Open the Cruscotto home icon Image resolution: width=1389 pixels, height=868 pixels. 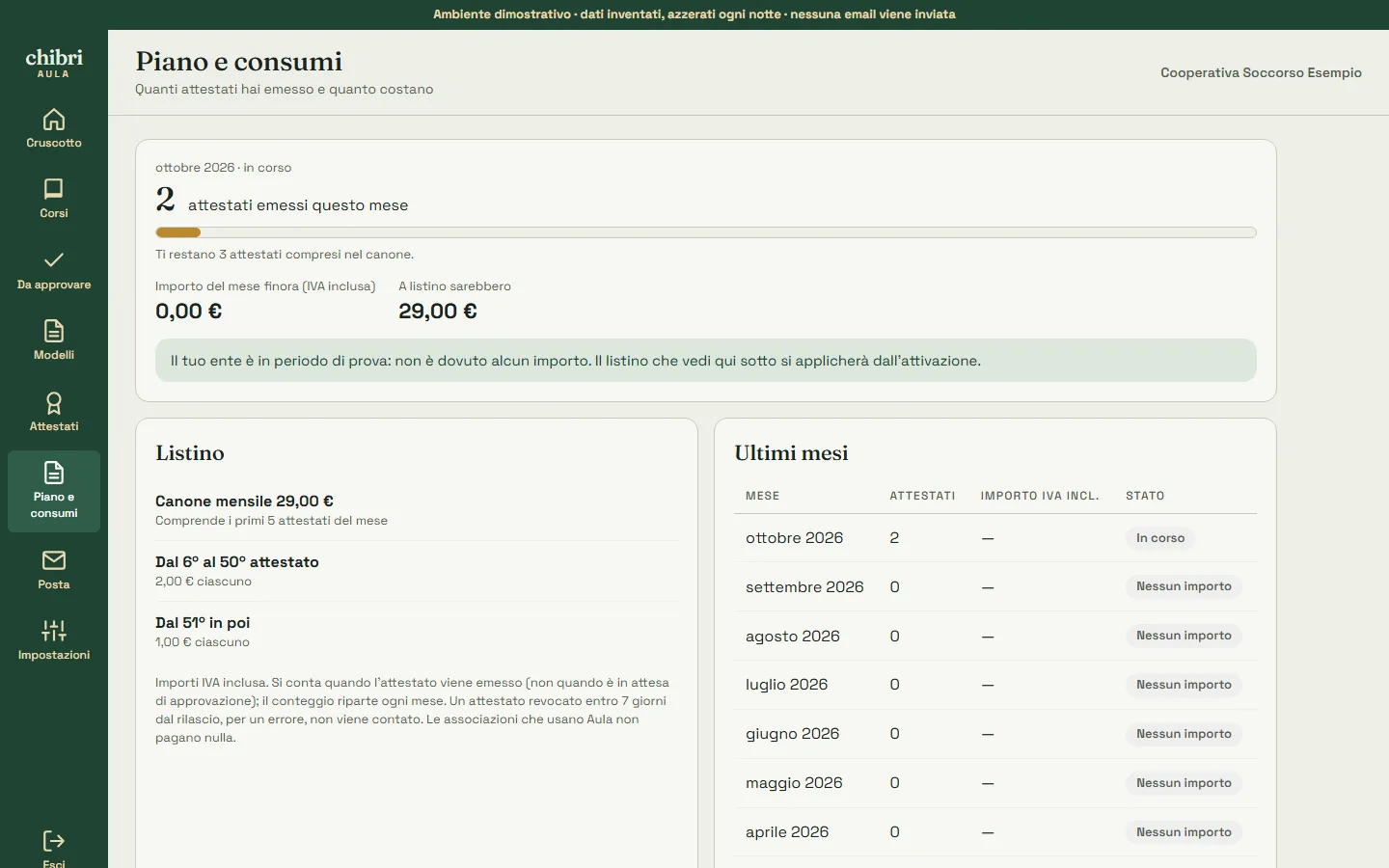click(54, 120)
